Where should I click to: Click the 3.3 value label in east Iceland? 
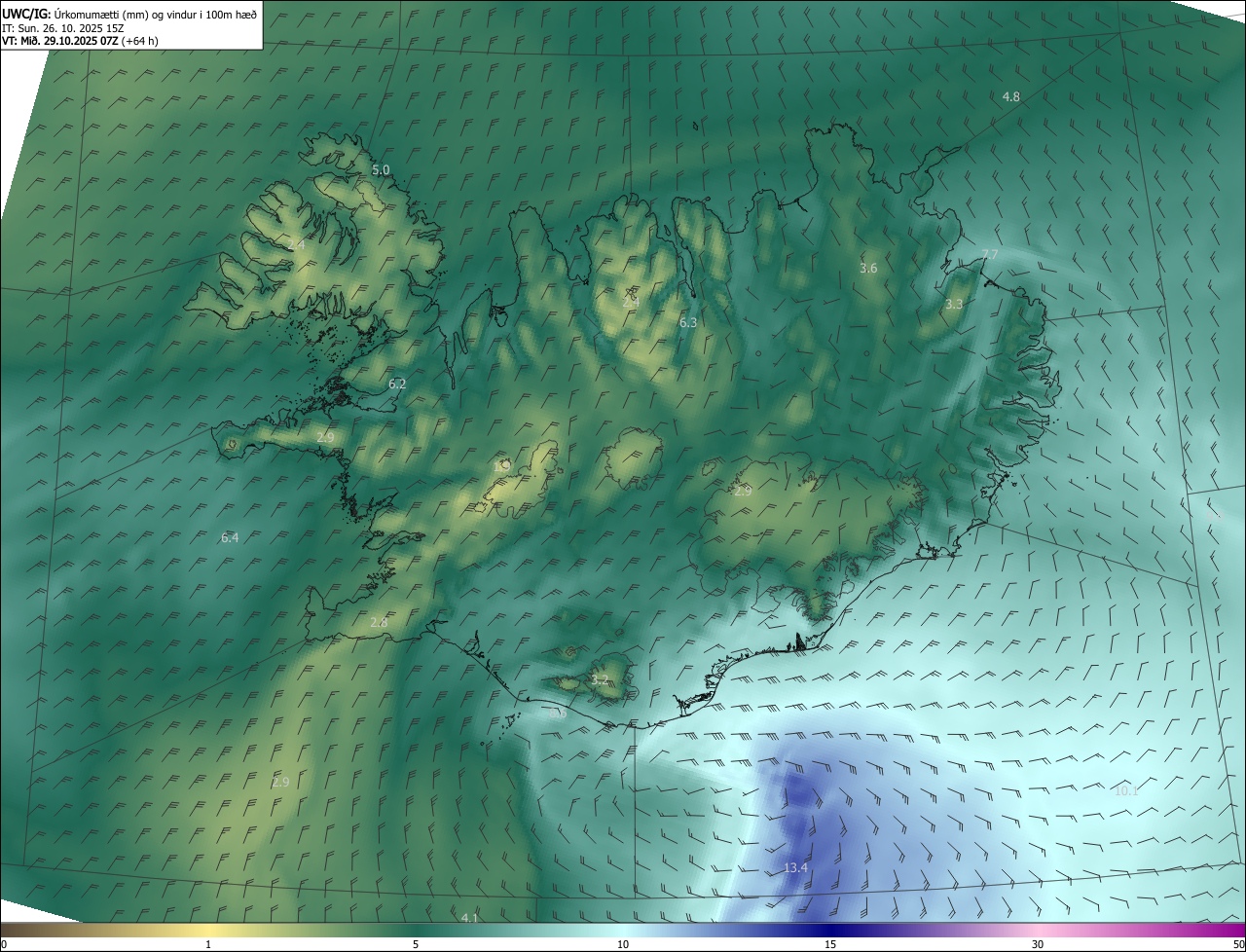point(954,305)
